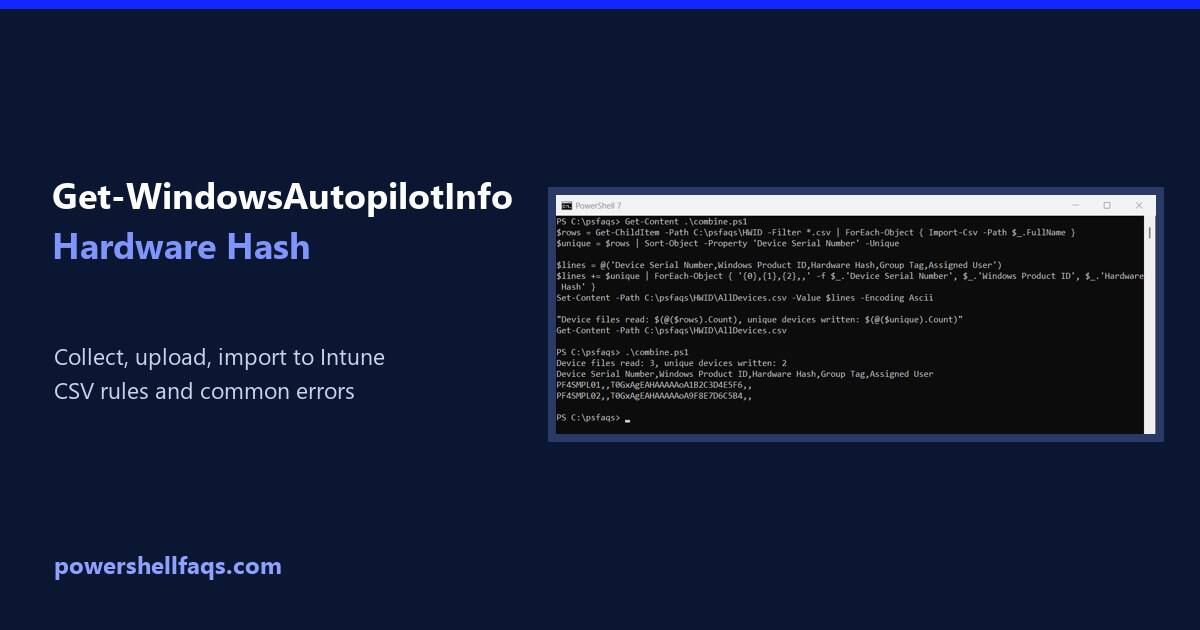This screenshot has height=630, width=1200.
Task: Click the line starting '$rows = Get-ChildItem'
Action: 816,232
